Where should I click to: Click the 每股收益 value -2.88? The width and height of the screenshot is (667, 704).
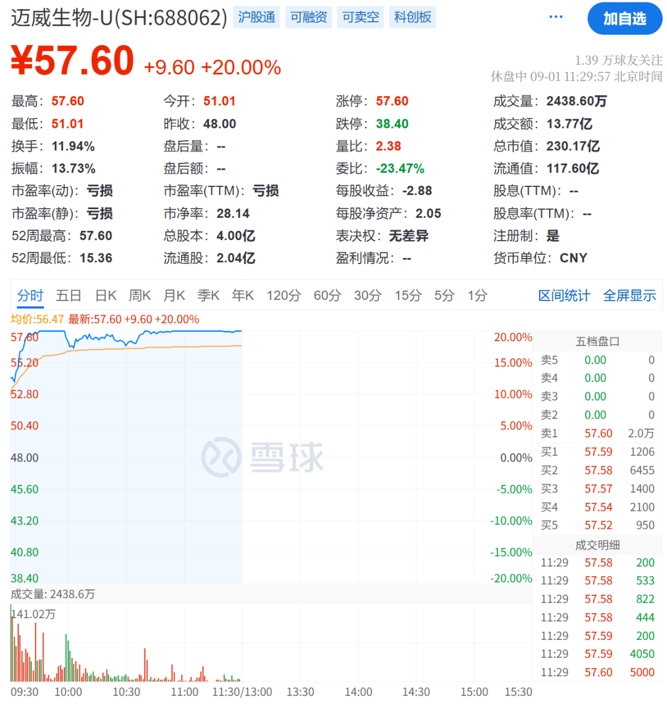click(417, 191)
